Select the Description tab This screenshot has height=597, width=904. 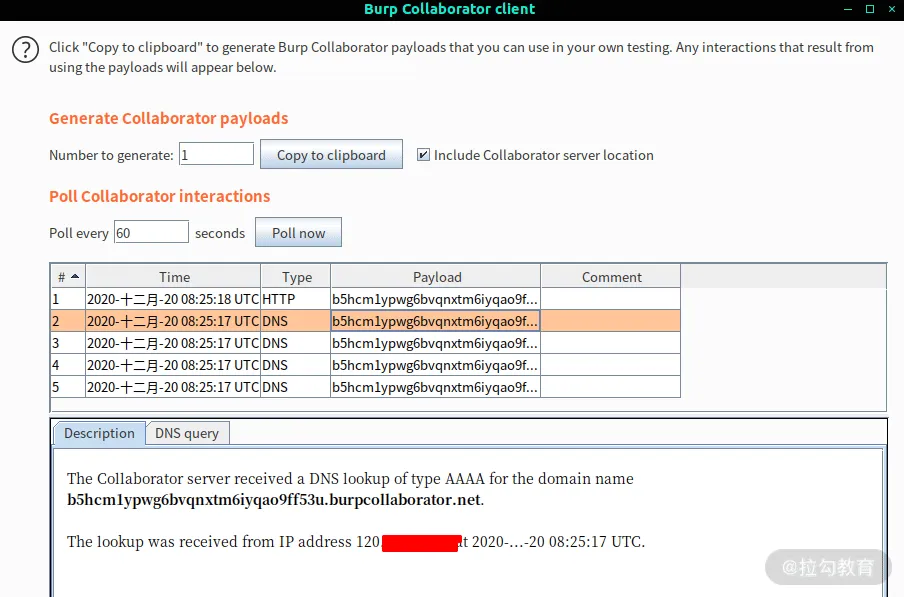point(99,433)
